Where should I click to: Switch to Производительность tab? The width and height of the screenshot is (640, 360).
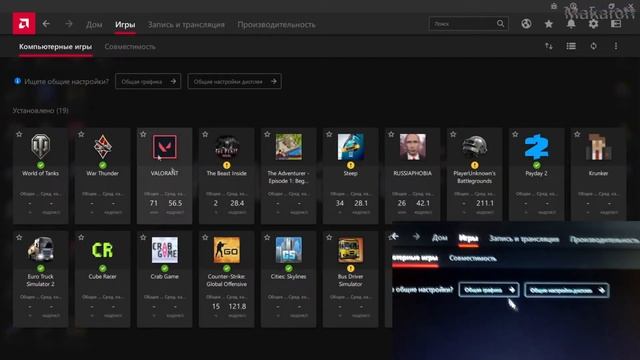pyautogui.click(x=276, y=24)
